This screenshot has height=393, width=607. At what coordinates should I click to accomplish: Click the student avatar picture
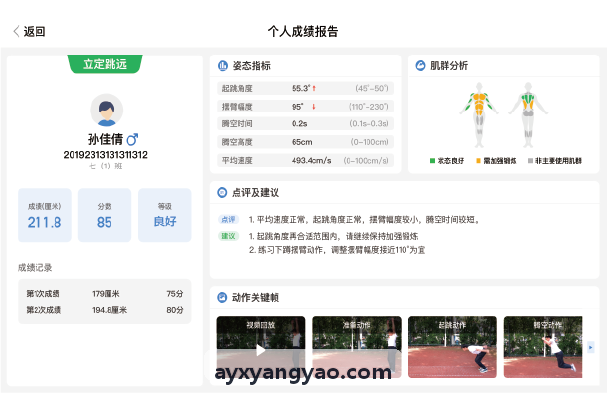tap(106, 110)
